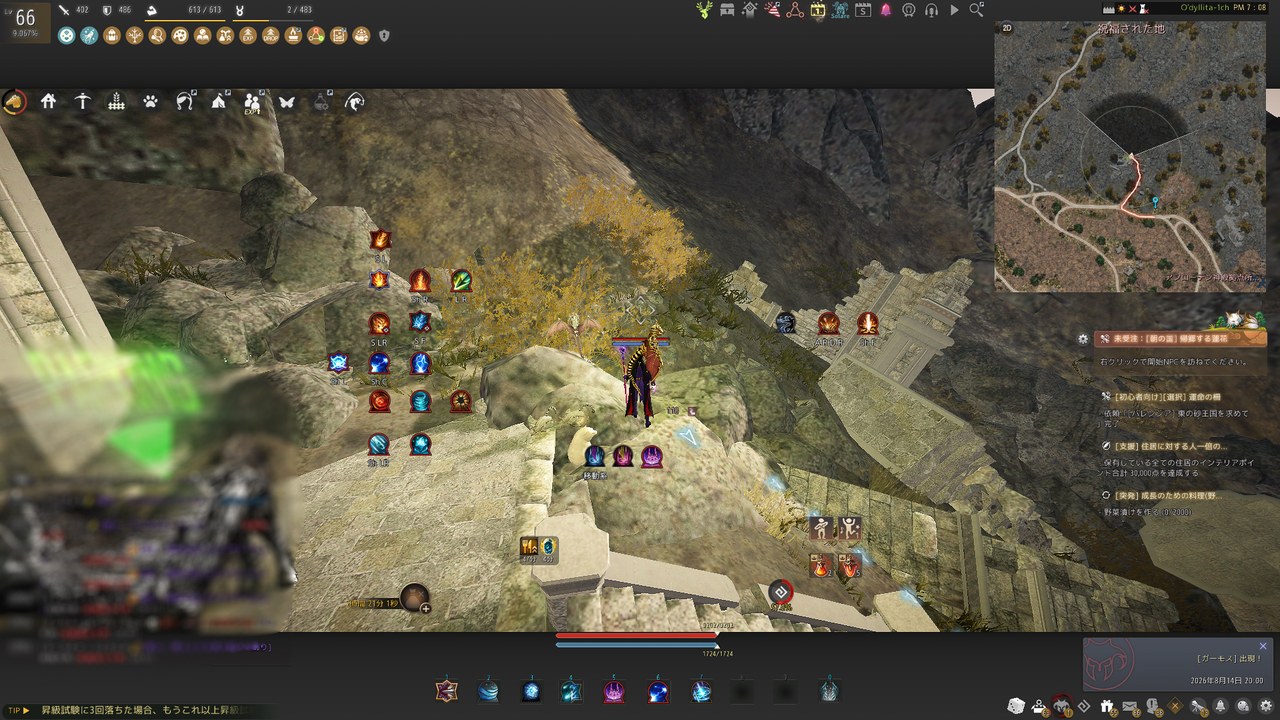The width and height of the screenshot is (1280, 720).
Task: Click the first skill slot in hotbar
Action: (447, 690)
